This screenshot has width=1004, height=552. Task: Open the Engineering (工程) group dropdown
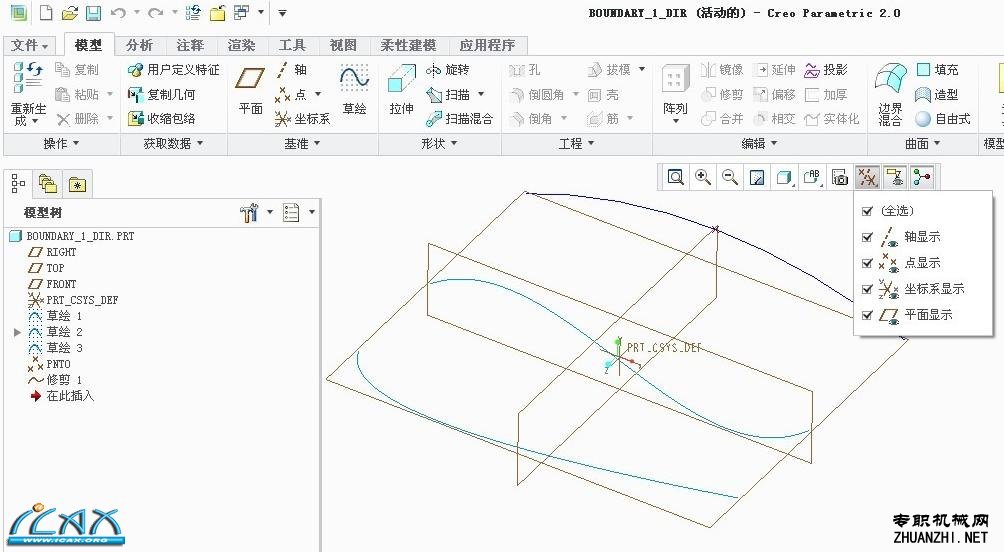(x=576, y=143)
